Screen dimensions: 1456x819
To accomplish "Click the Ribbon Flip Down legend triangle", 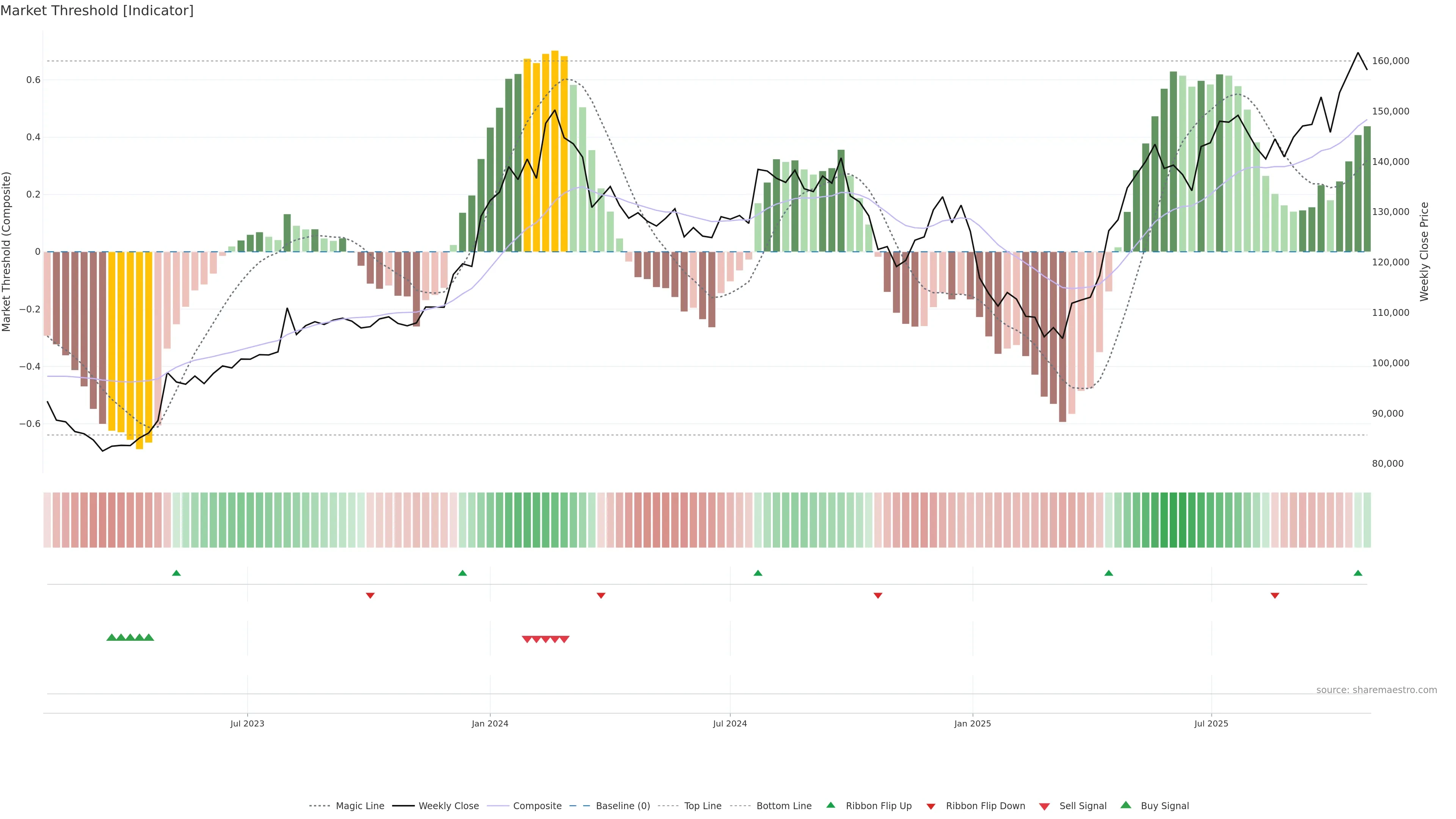I will click(x=931, y=806).
